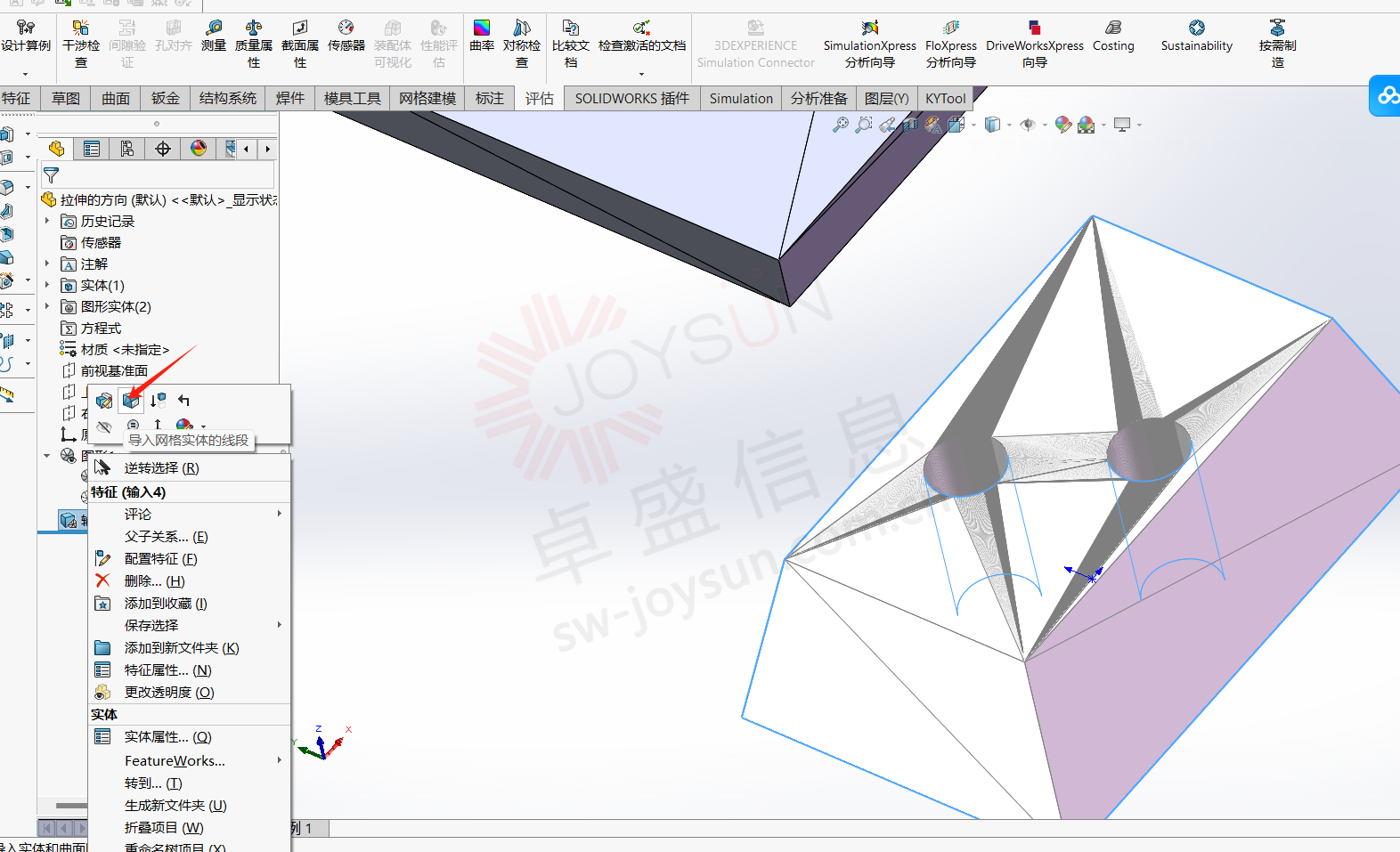Run 干涉检查 interference check

click(x=81, y=45)
